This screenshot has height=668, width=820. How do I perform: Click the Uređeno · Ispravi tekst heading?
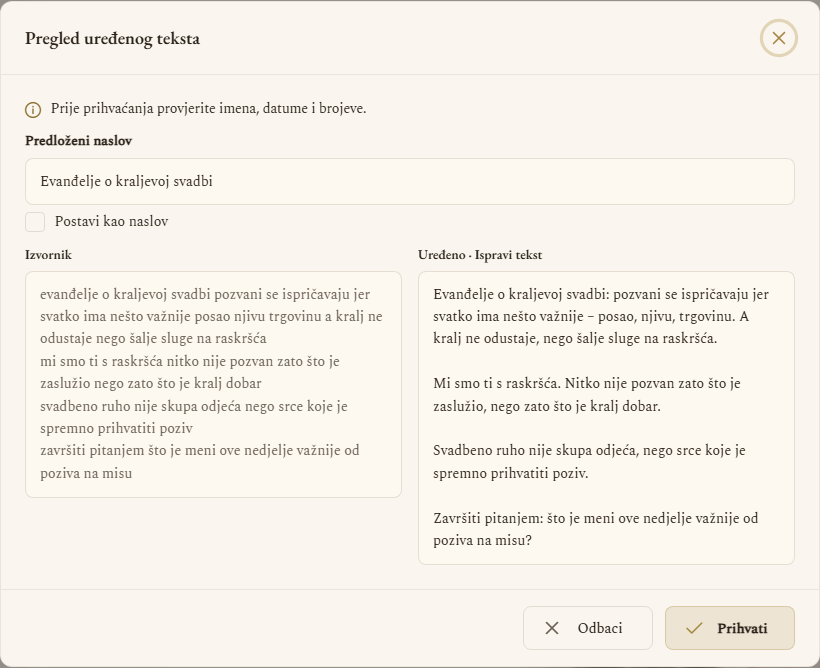click(480, 255)
